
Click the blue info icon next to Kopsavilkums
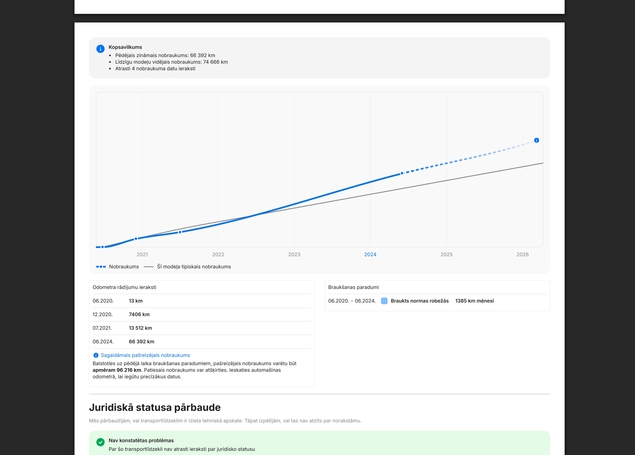point(100,49)
